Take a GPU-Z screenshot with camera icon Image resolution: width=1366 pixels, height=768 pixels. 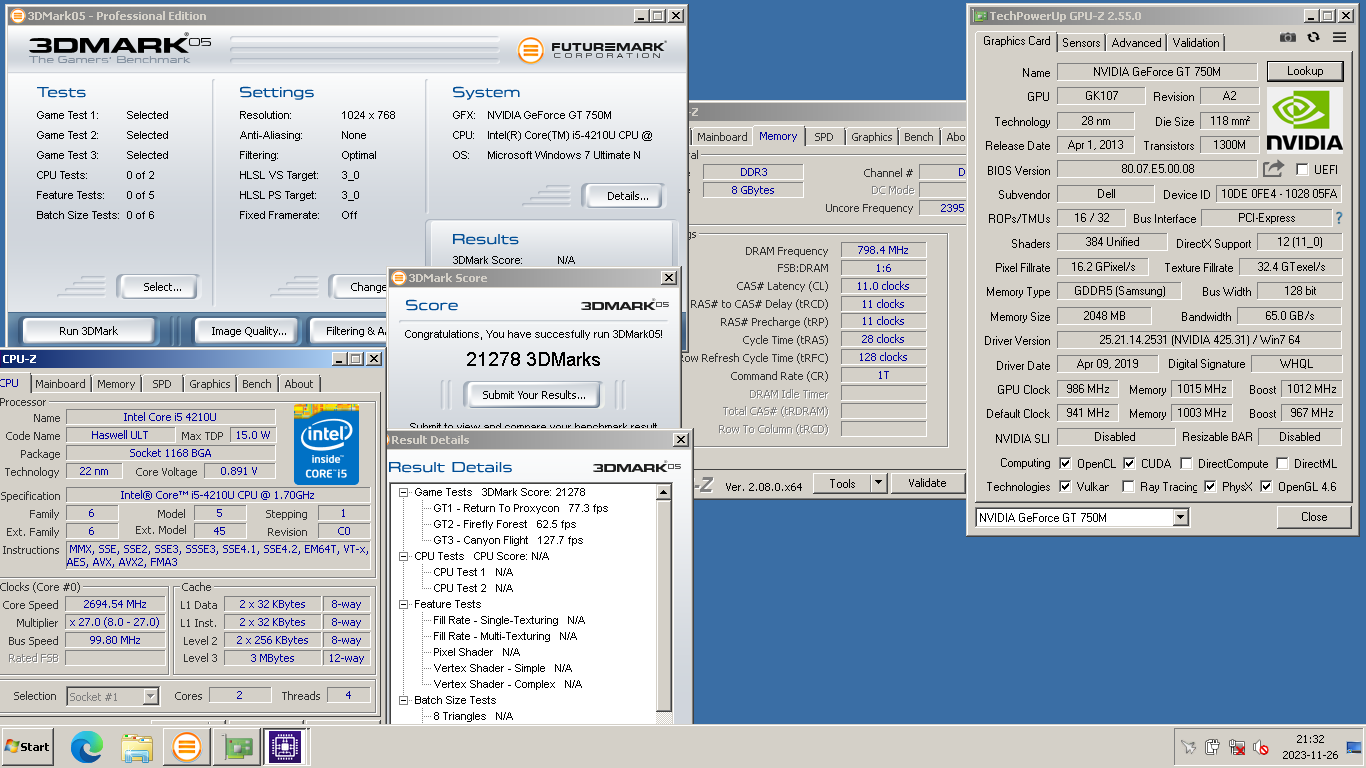coord(1288,38)
